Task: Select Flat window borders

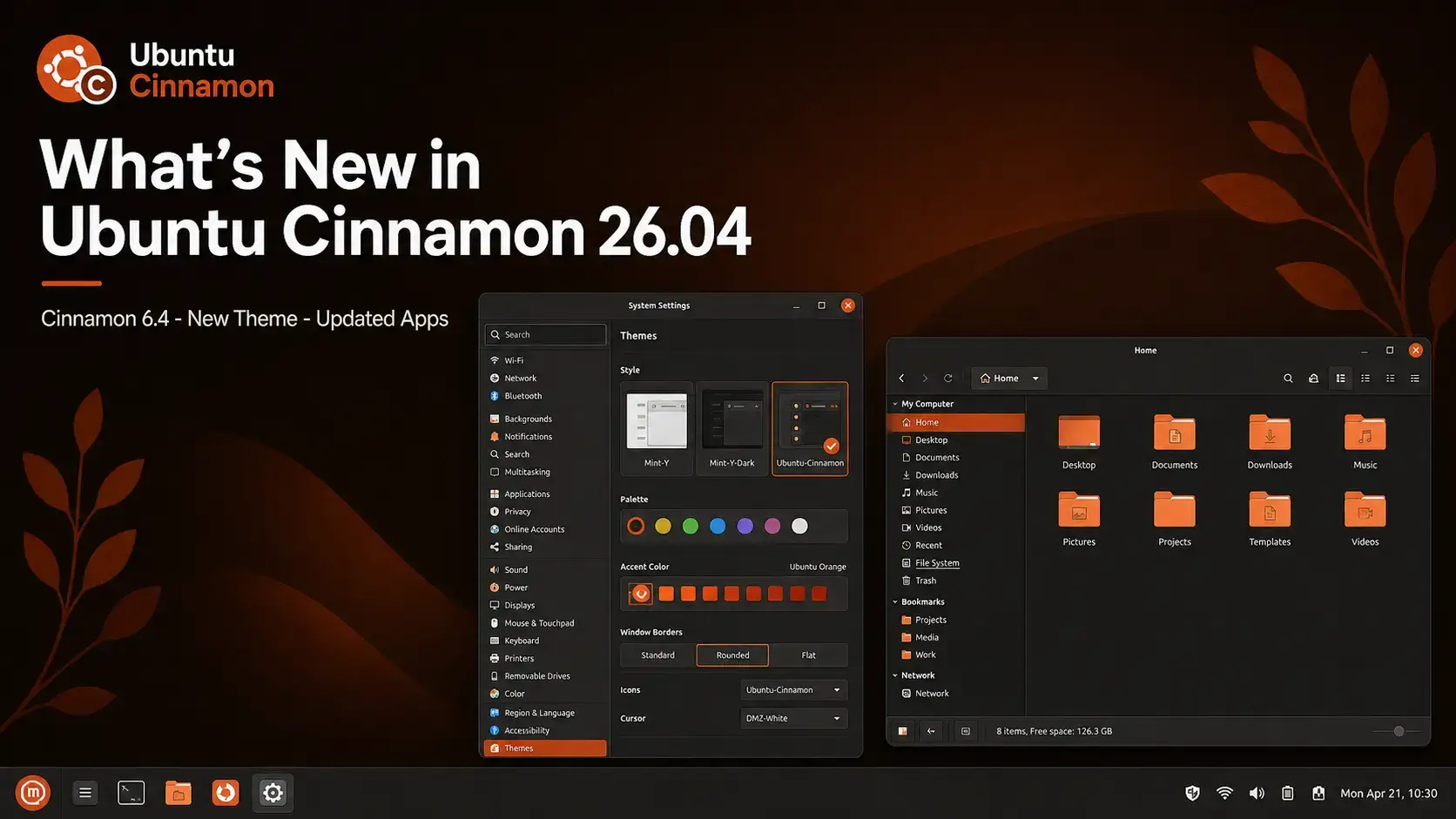Action: point(809,655)
